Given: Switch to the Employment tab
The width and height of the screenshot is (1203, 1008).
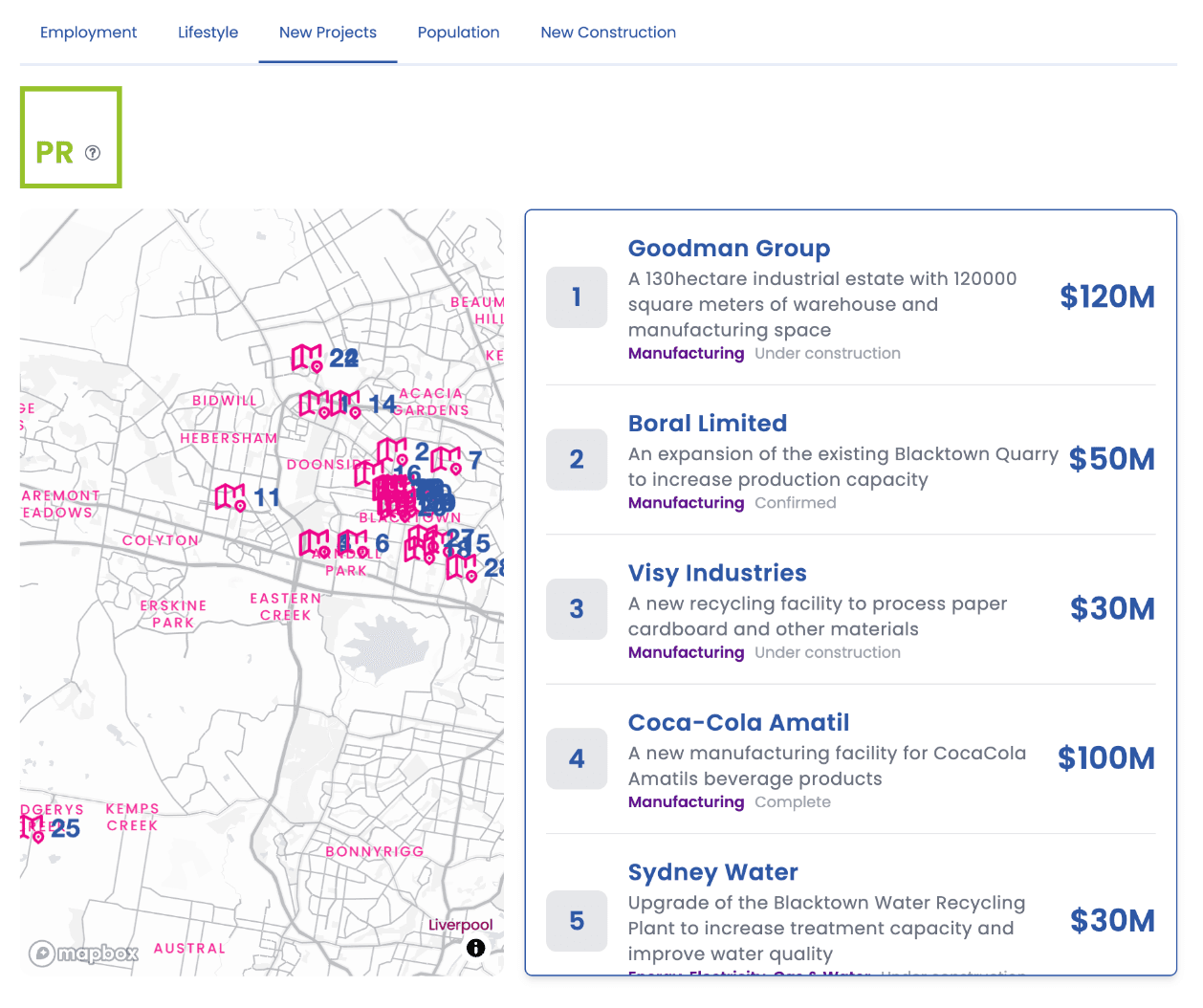Looking at the screenshot, I should (88, 33).
